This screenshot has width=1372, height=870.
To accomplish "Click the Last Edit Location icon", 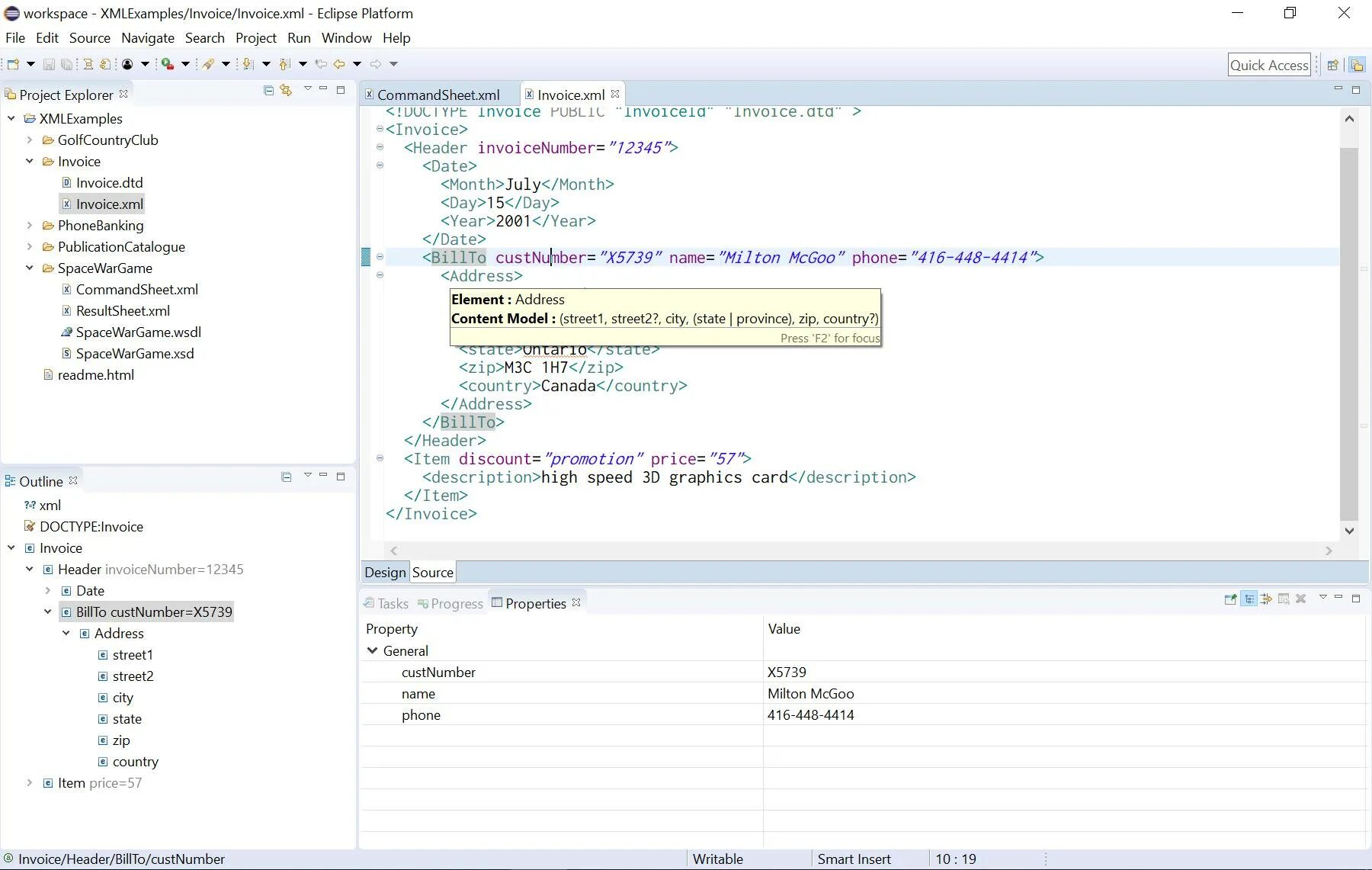I will pos(321,64).
